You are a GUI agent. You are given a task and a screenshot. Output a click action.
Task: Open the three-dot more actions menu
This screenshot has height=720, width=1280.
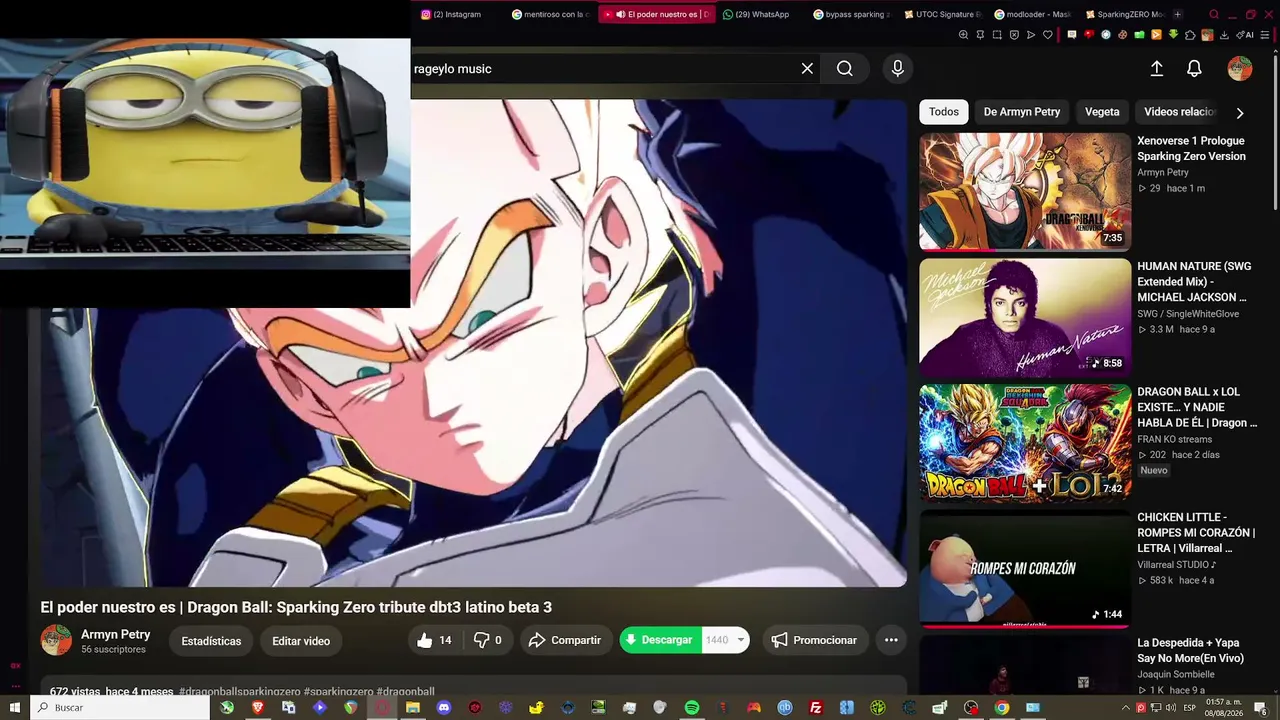click(x=891, y=640)
